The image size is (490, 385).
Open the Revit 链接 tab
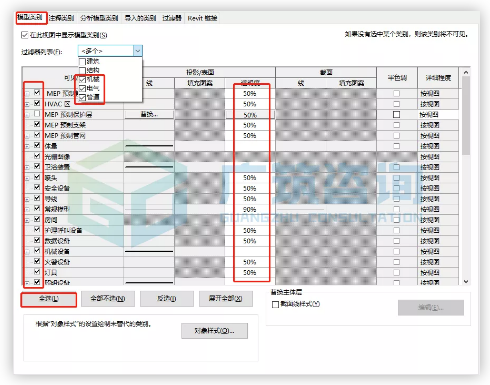point(202,18)
